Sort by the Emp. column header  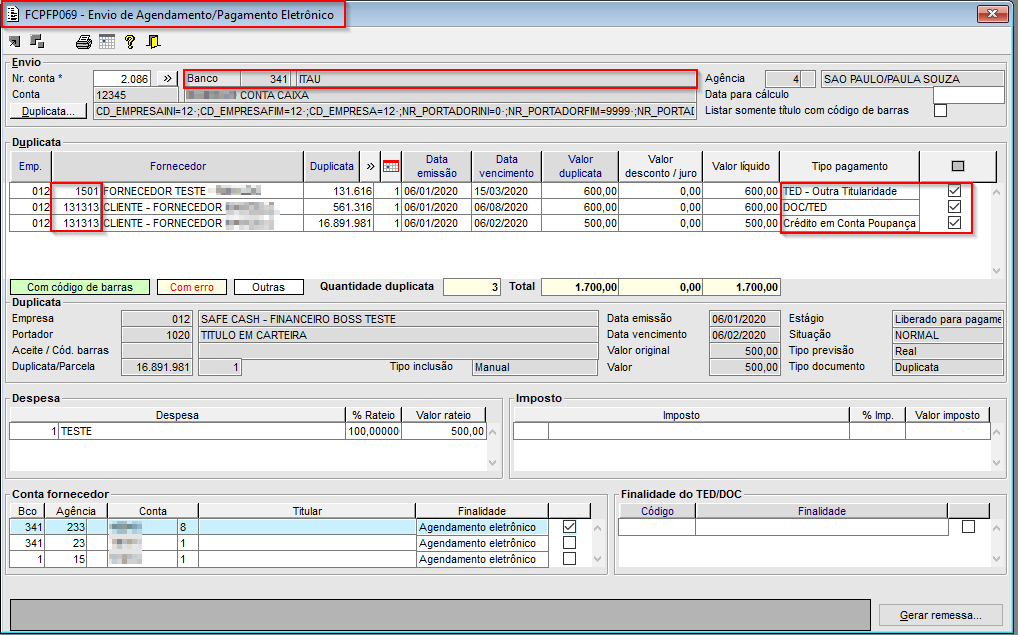click(x=31, y=166)
